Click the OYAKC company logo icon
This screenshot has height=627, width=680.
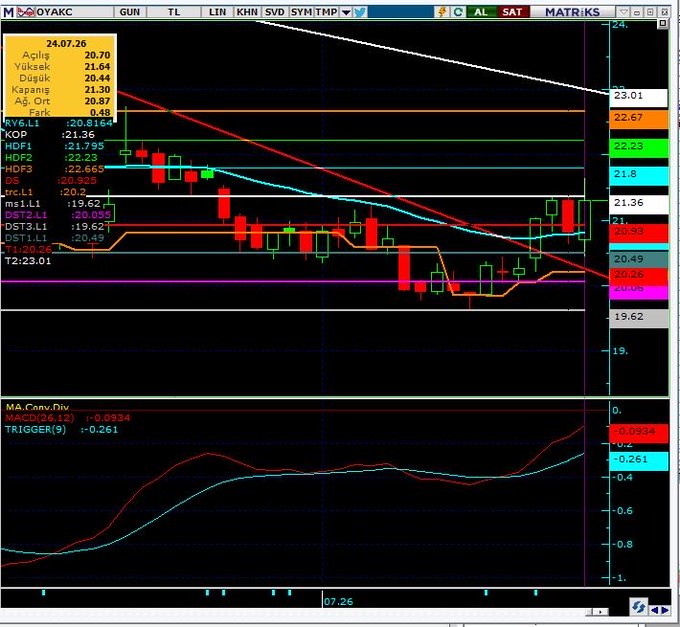pyautogui.click(x=25, y=12)
